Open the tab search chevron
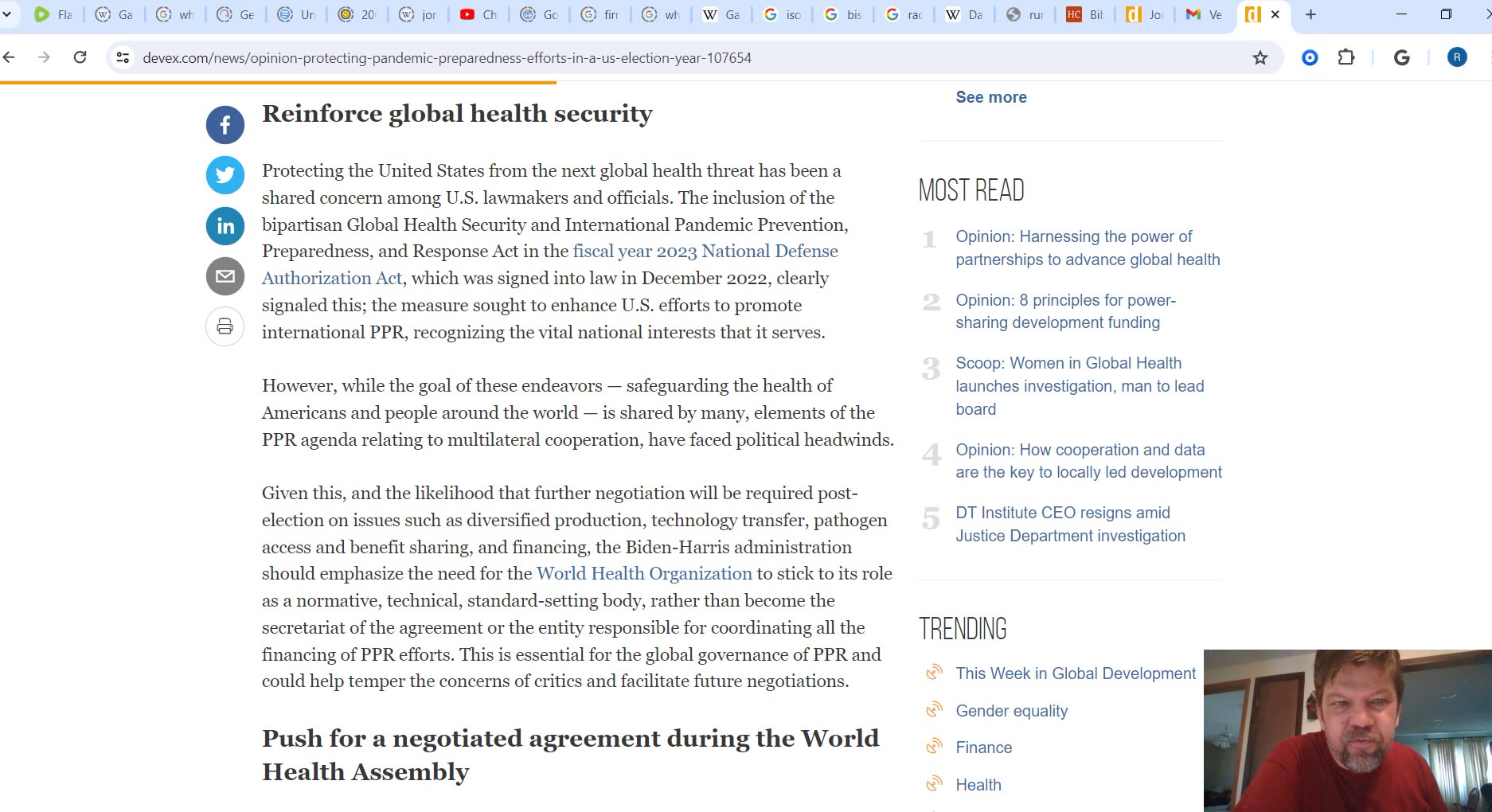 [8, 14]
